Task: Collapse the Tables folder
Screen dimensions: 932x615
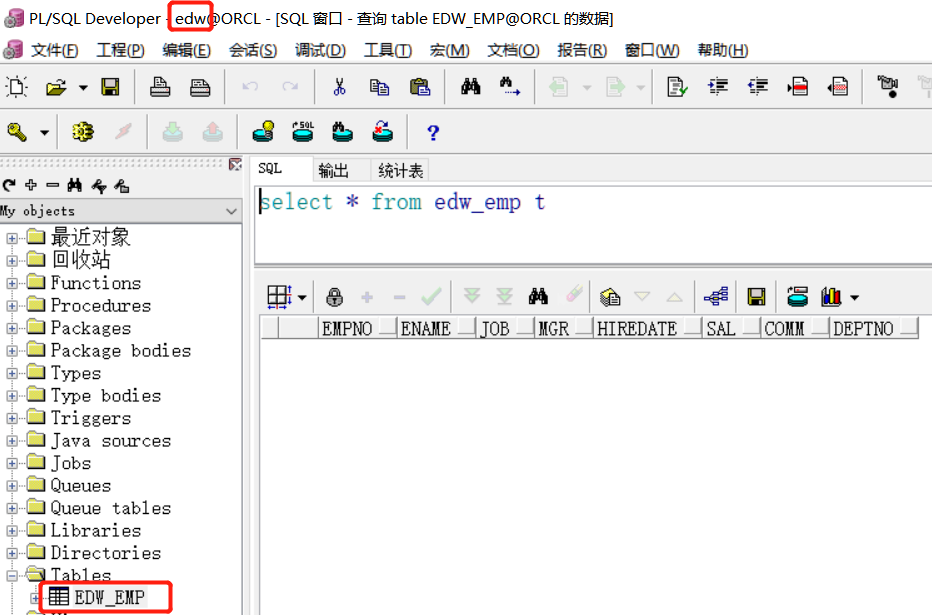Action: click(12, 576)
